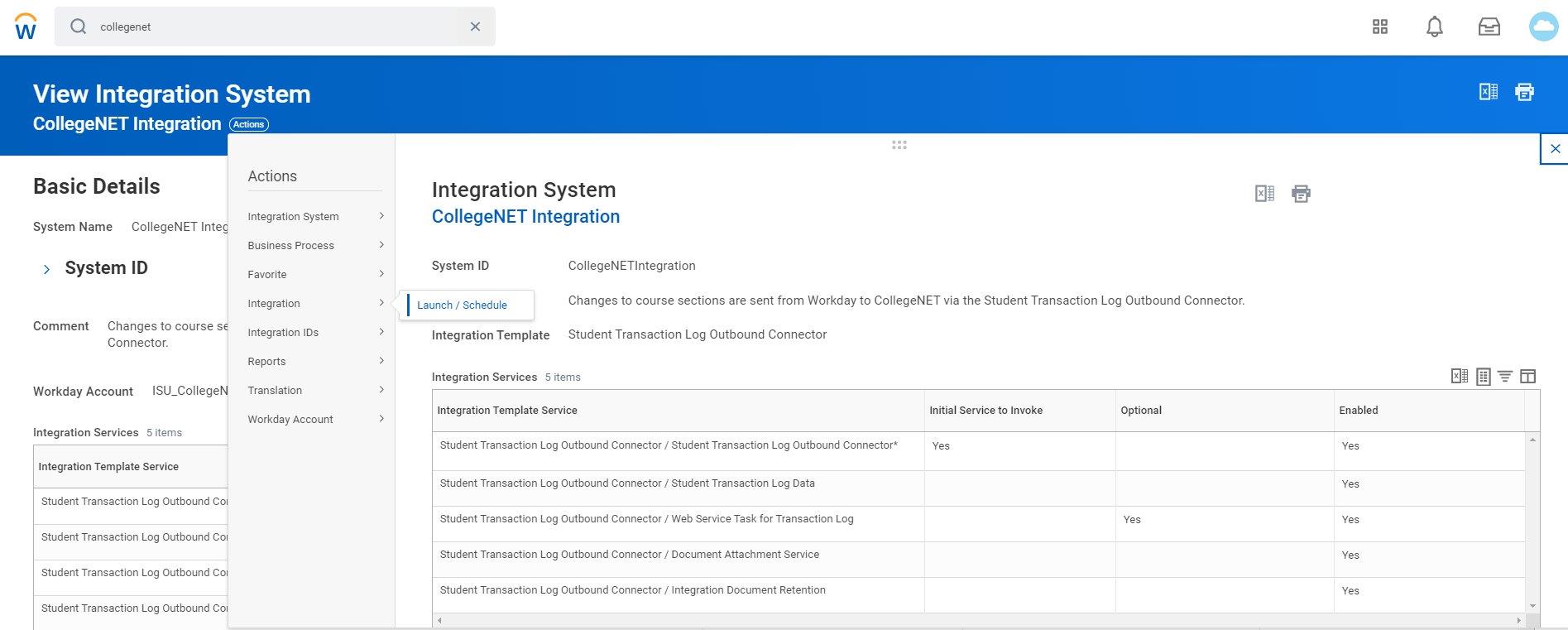Open the CollegeNET Integration link in popup
Viewport: 1568px width, 630px height.
click(x=525, y=217)
